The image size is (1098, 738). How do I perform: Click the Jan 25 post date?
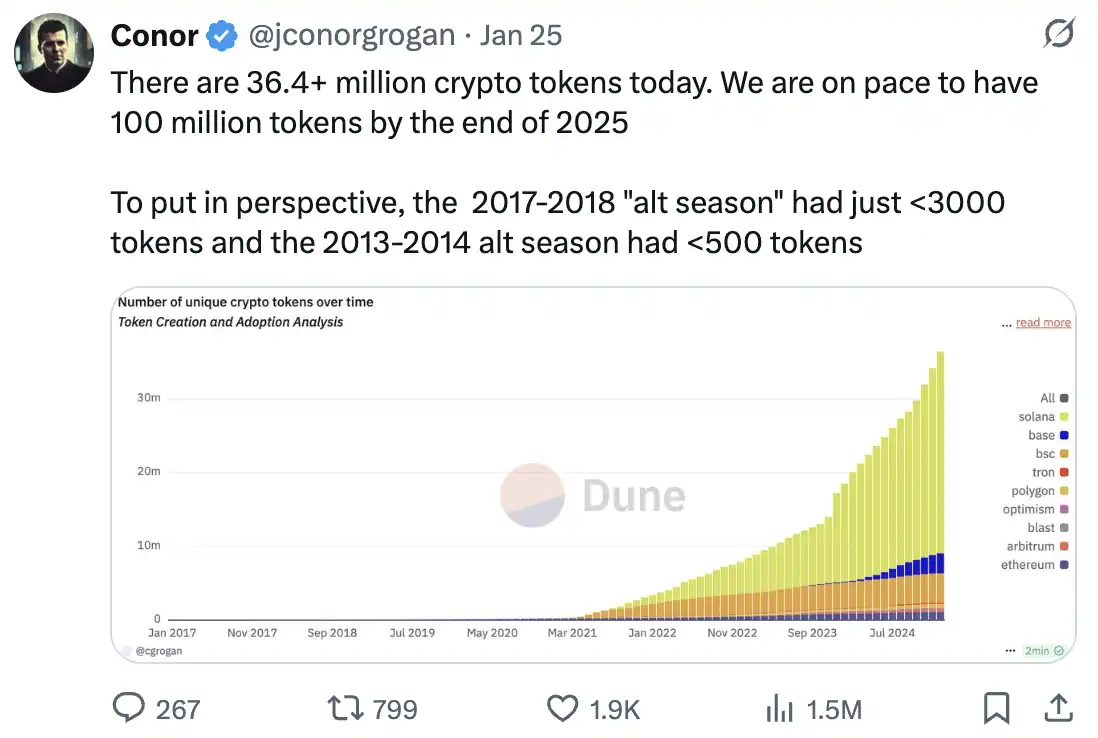(x=521, y=37)
